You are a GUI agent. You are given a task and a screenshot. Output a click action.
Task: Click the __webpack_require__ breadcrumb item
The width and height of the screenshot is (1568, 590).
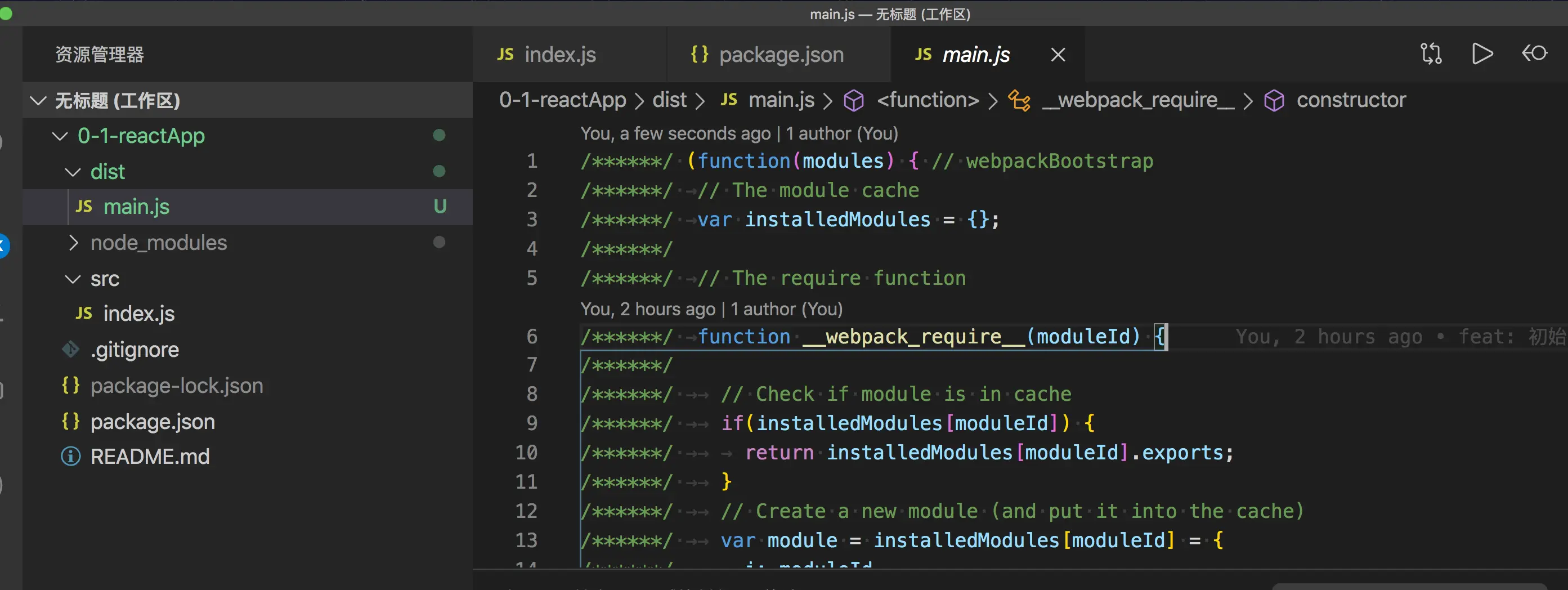1137,100
